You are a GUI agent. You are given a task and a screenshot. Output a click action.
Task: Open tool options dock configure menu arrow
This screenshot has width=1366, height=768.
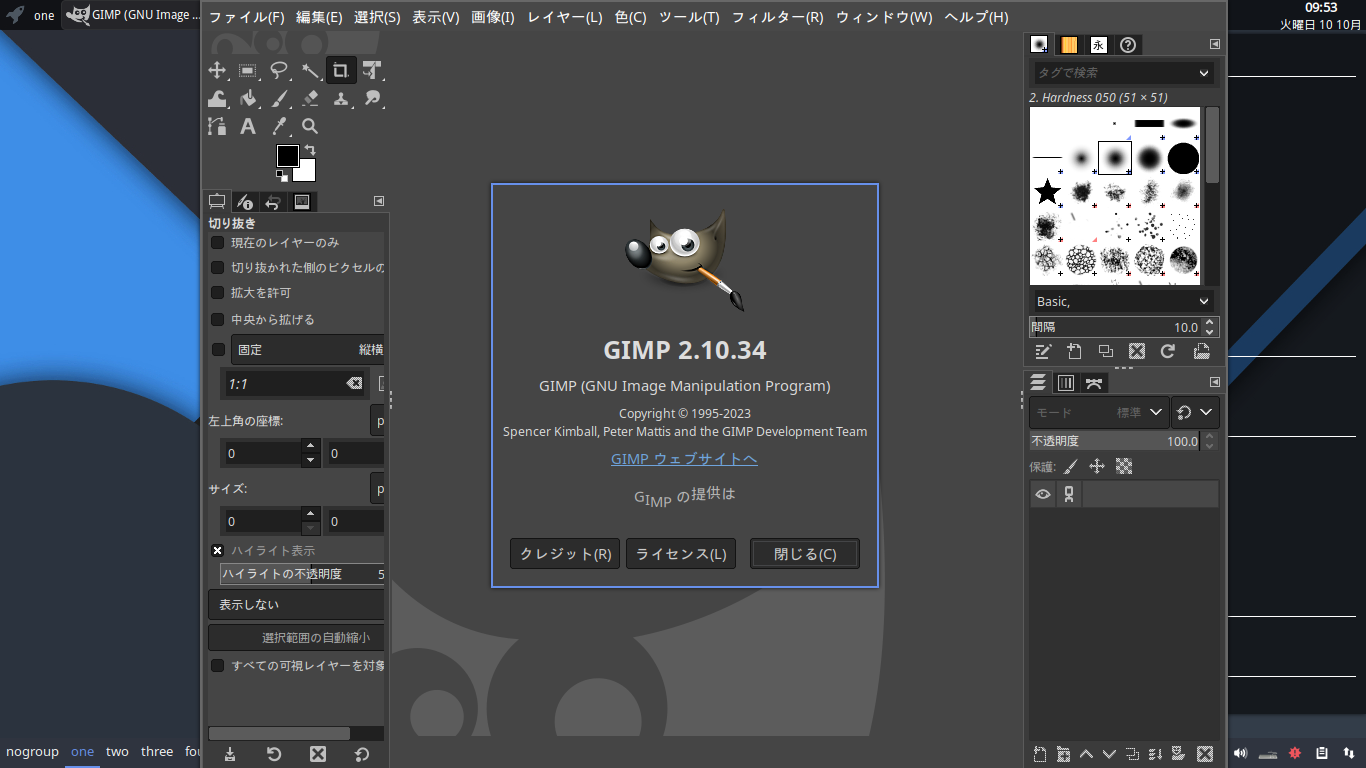tap(379, 201)
